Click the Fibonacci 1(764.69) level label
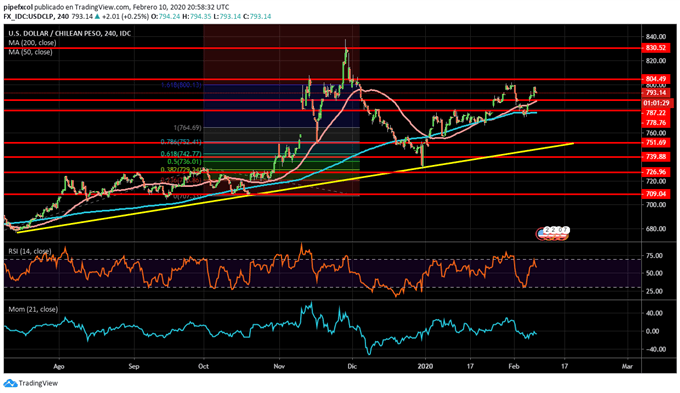This screenshot has width=680, height=393. [187, 128]
